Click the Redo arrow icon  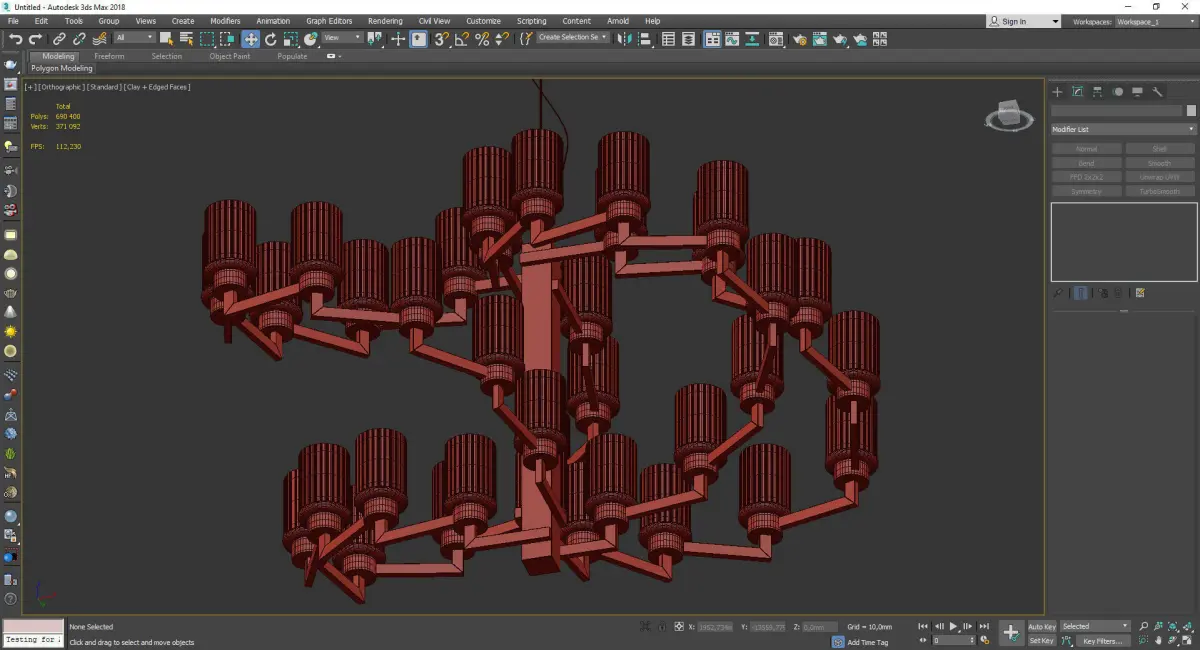pyautogui.click(x=35, y=39)
